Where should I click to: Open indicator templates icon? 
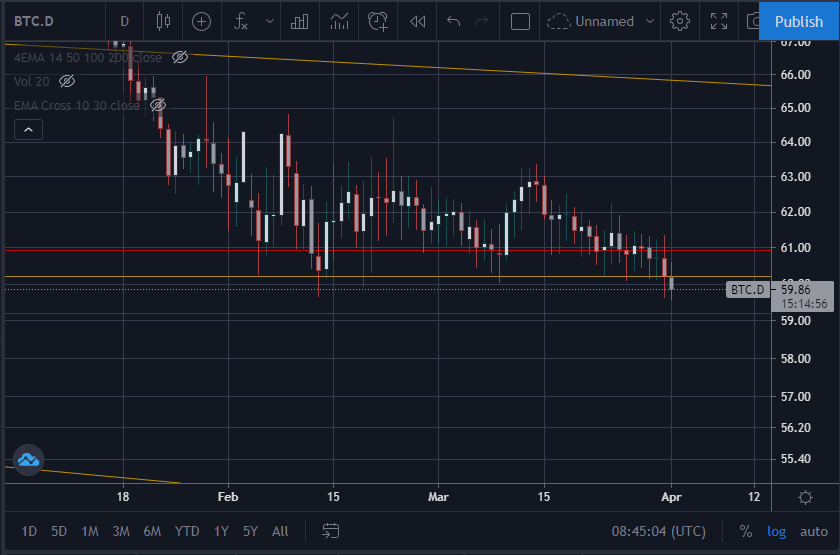coord(339,21)
